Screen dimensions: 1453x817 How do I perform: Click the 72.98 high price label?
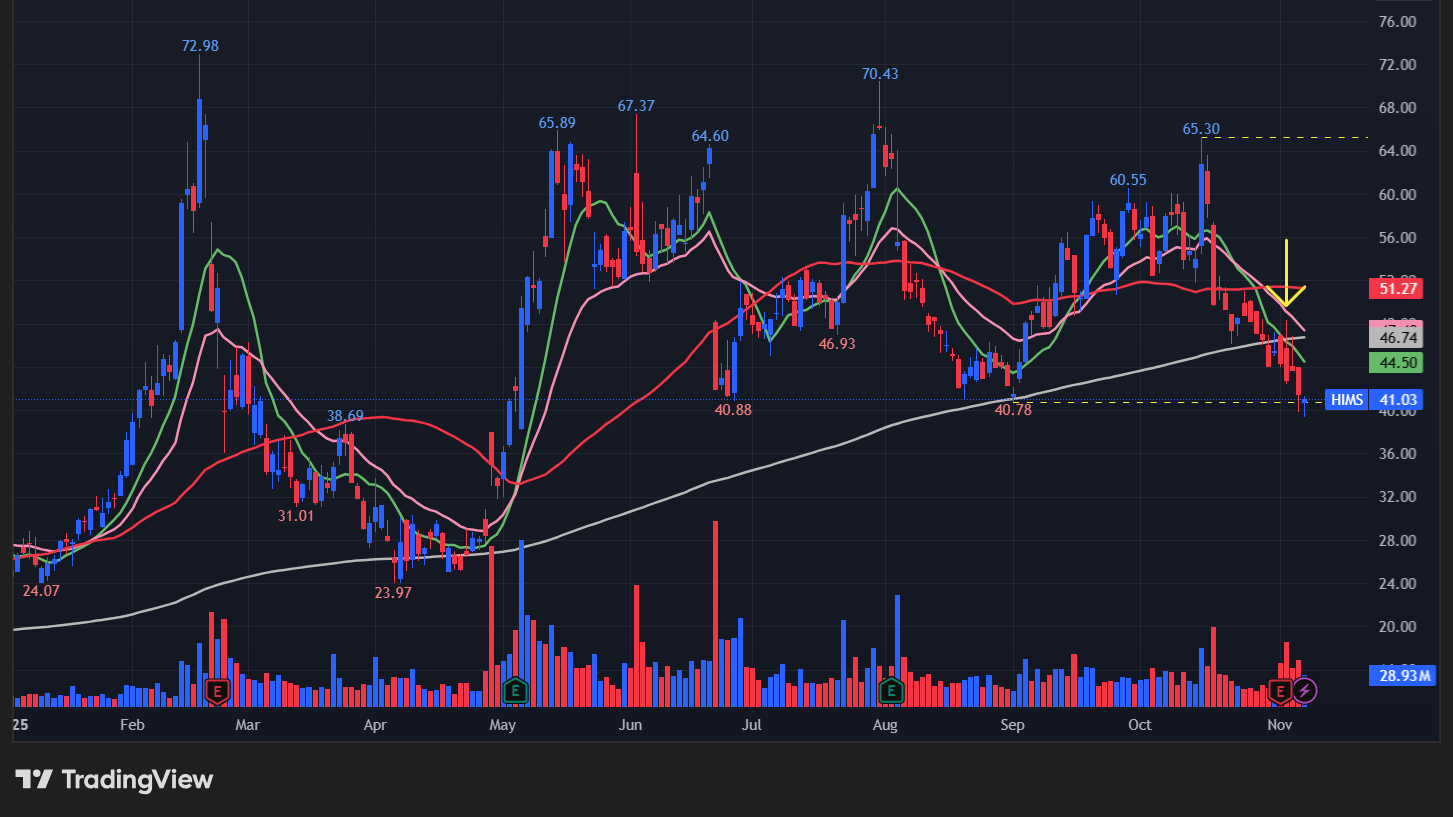[x=200, y=46]
